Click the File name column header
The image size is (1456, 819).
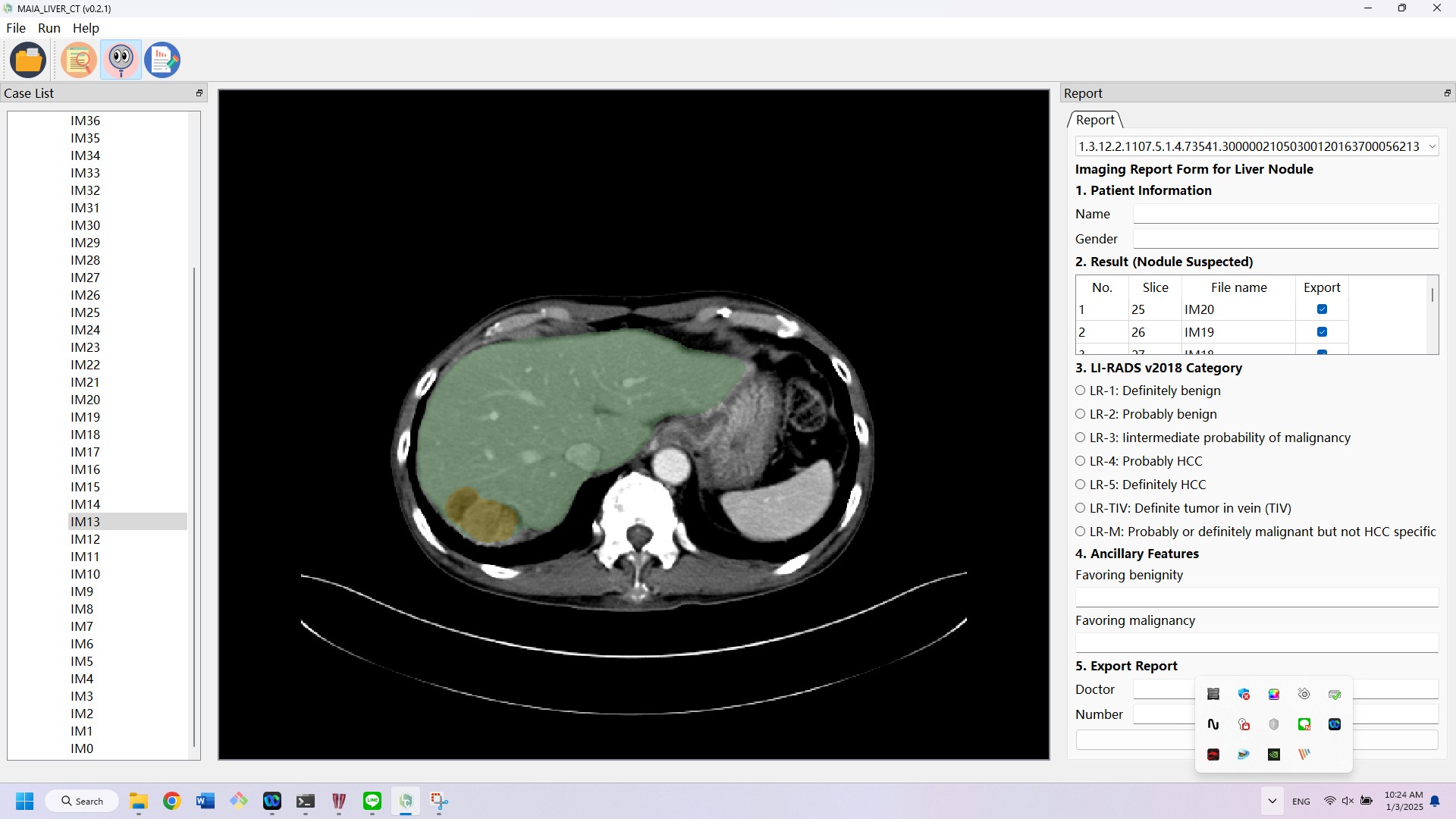pos(1238,287)
